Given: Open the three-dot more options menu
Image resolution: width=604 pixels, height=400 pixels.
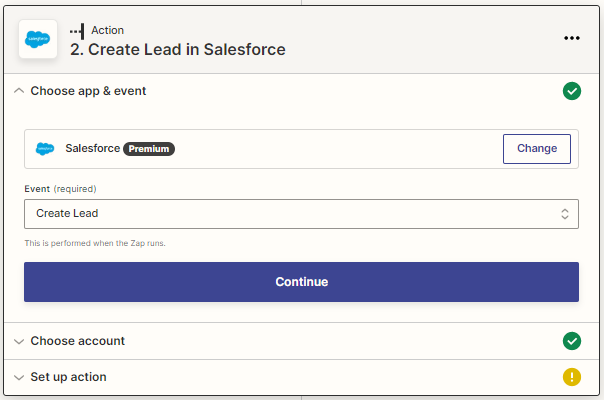Looking at the screenshot, I should tap(572, 38).
